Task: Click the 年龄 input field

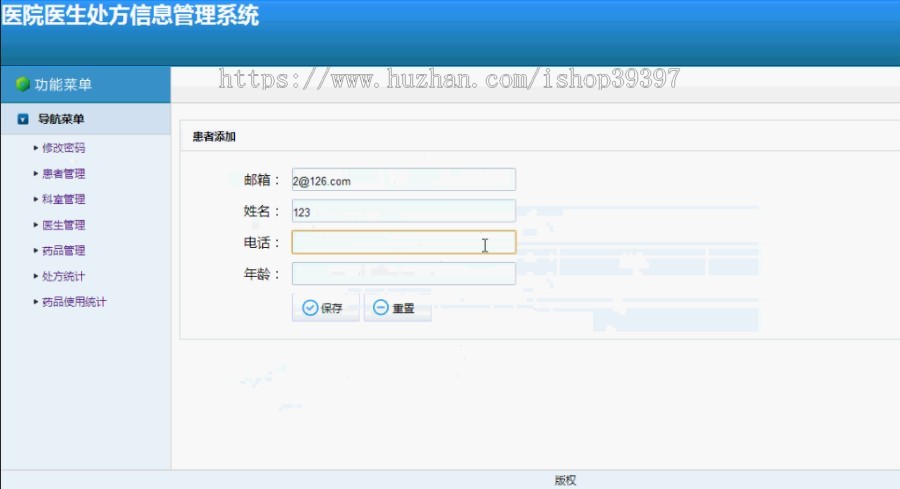Action: 404,274
